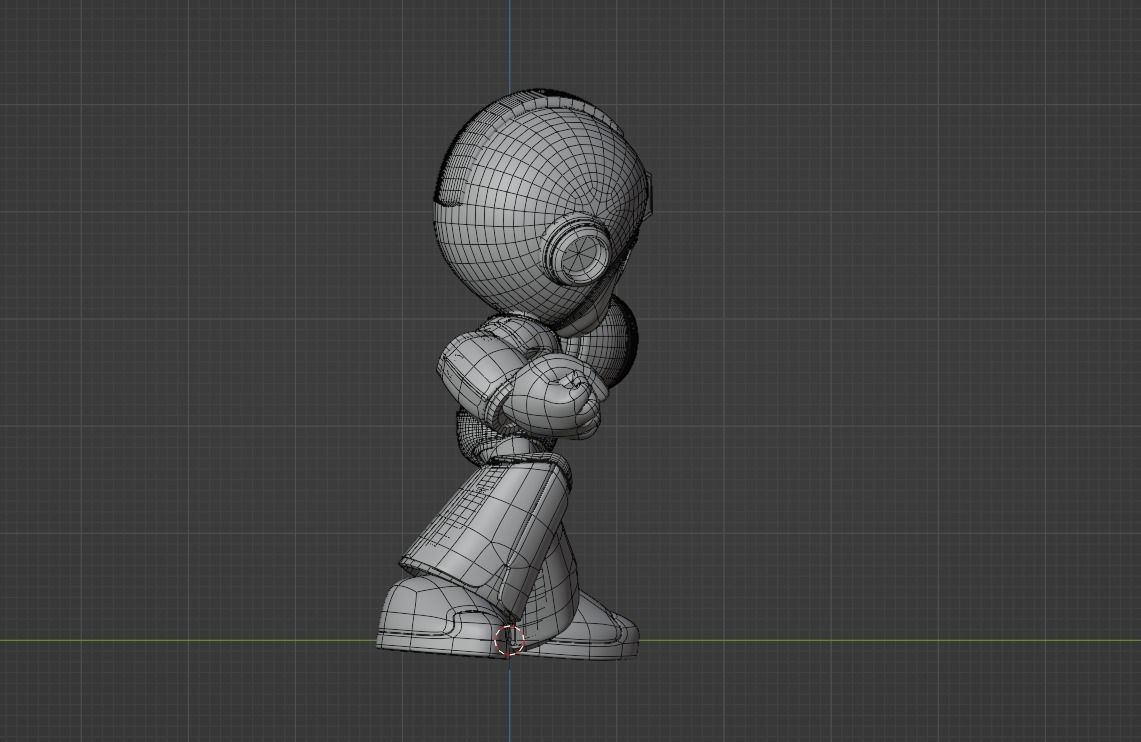The height and width of the screenshot is (742, 1141).
Task: Click the red-white 3D cursor at the feet
Action: tap(509, 640)
